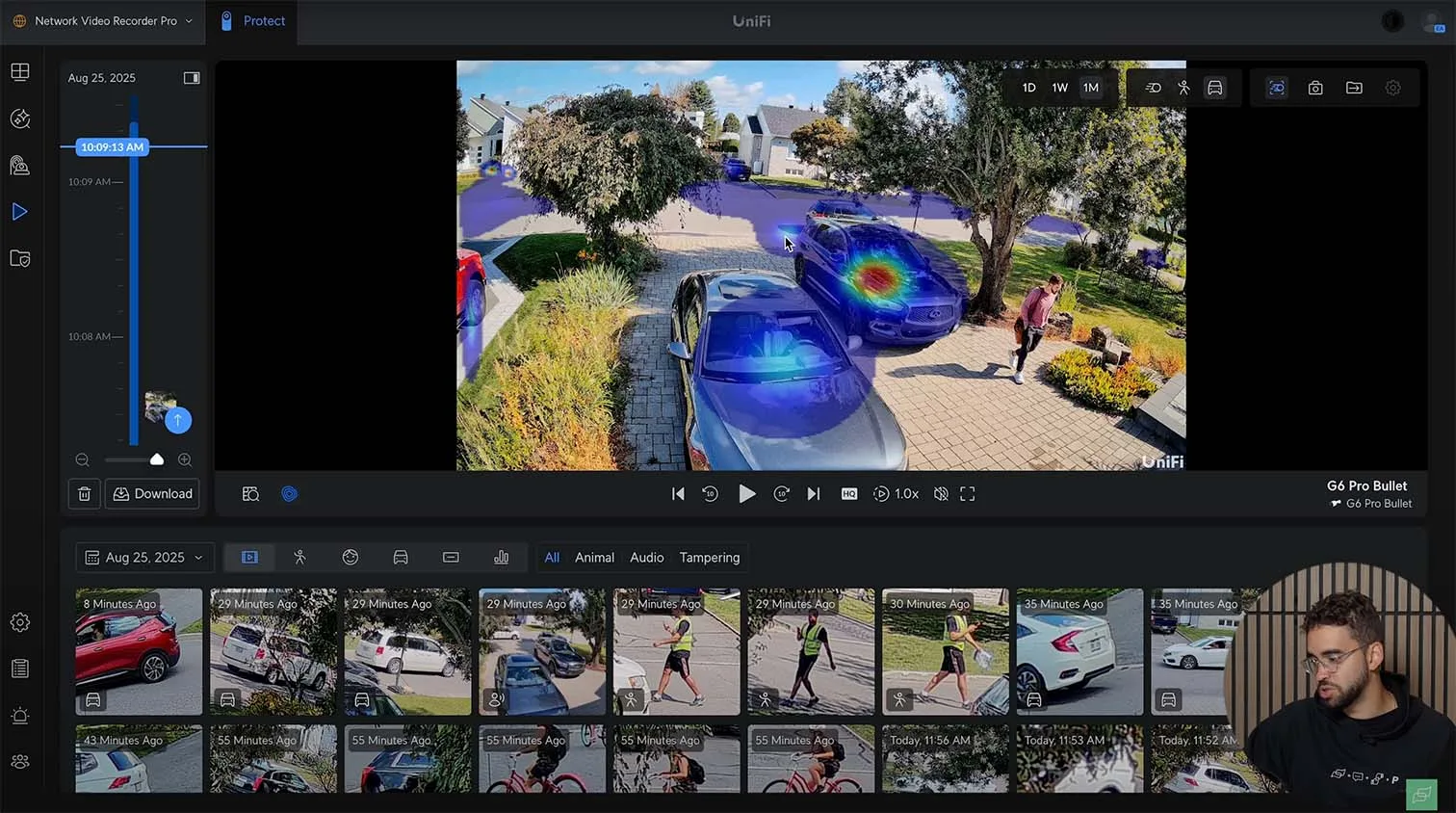Filter detections by face icon
This screenshot has height=813, width=1456.
pyautogui.click(x=351, y=558)
